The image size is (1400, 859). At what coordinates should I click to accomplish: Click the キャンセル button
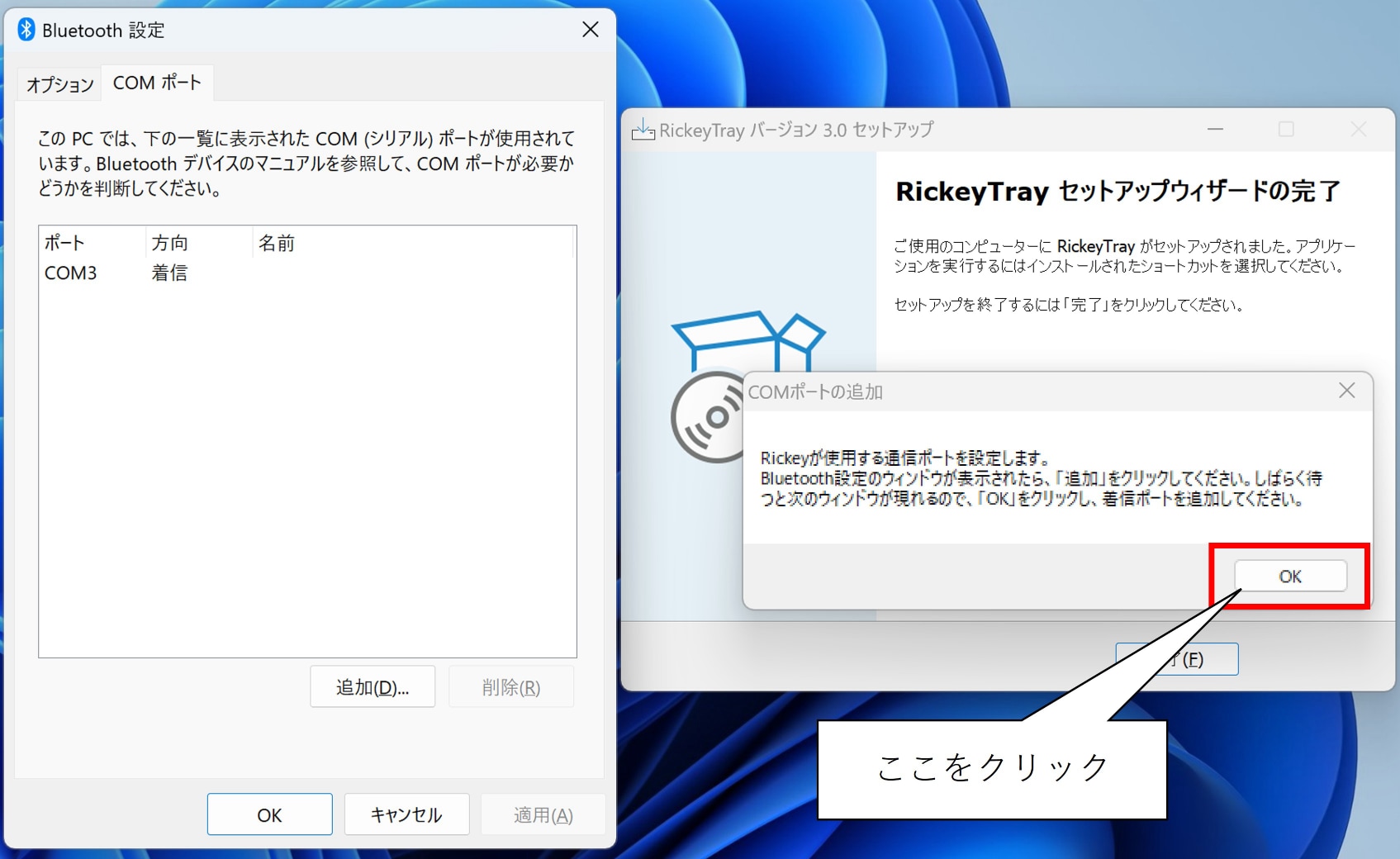click(406, 814)
